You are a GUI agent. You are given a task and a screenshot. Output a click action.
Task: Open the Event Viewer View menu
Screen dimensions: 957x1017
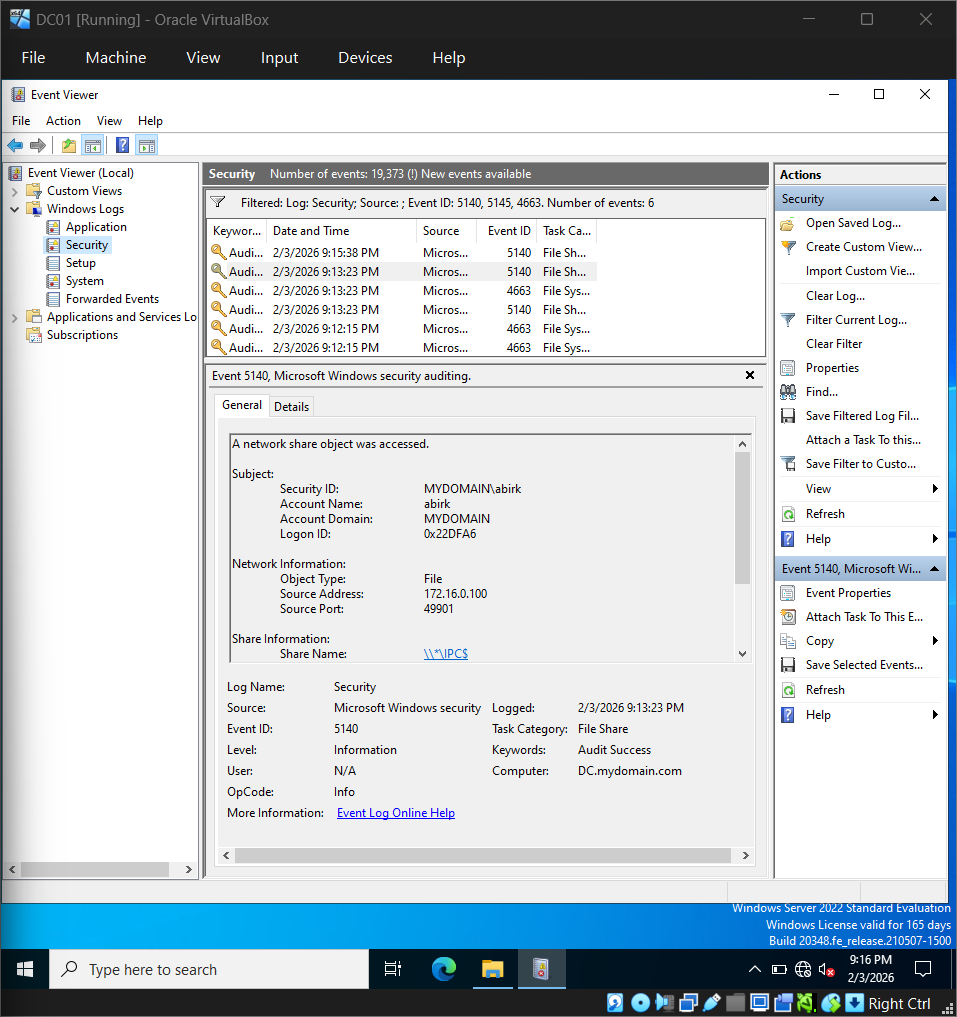(x=109, y=121)
